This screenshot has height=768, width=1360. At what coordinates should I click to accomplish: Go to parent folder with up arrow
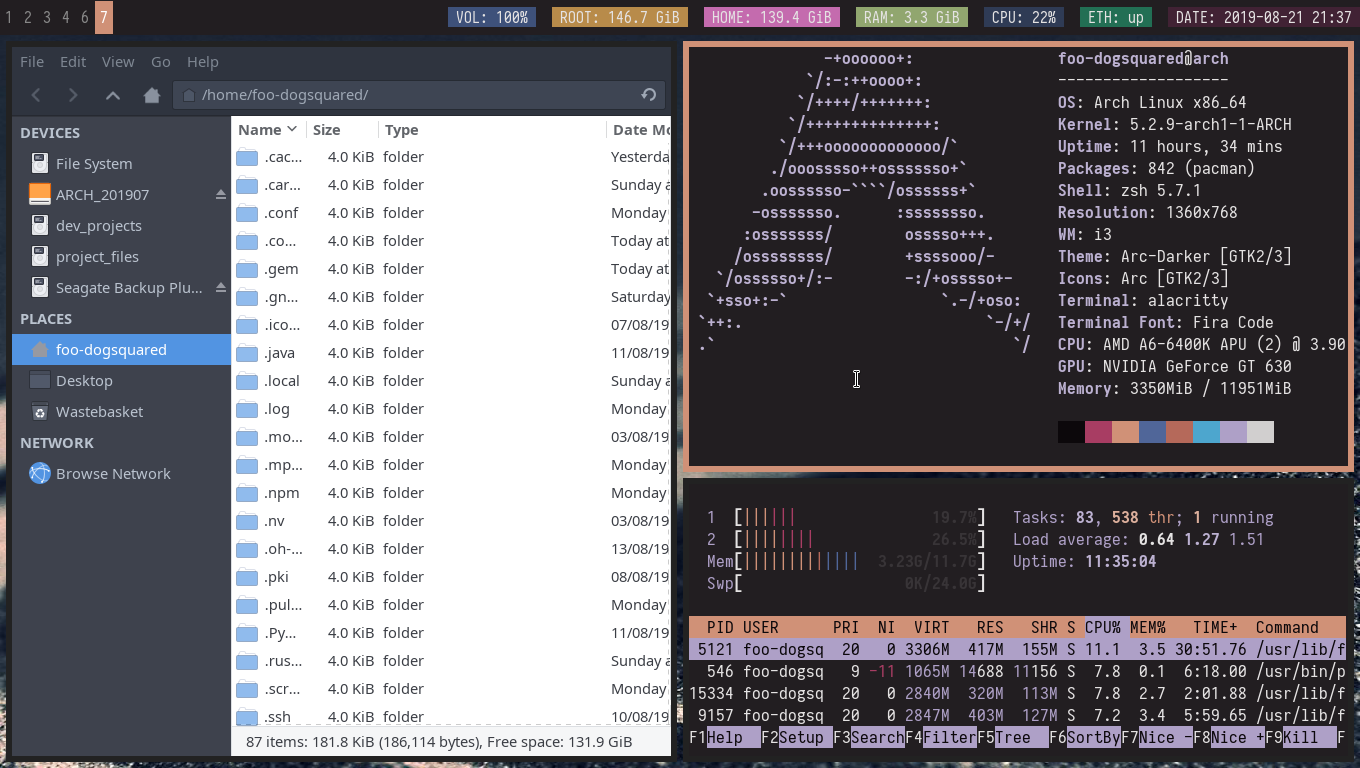(113, 95)
